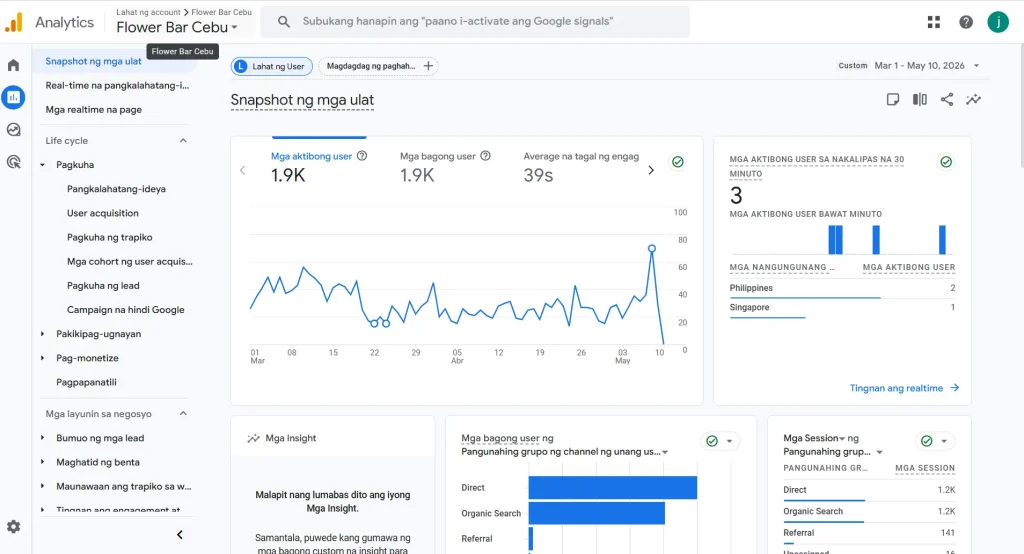Select Average na tagal ng engag metric tab
Screen dimensions: 1024x554
[581, 167]
